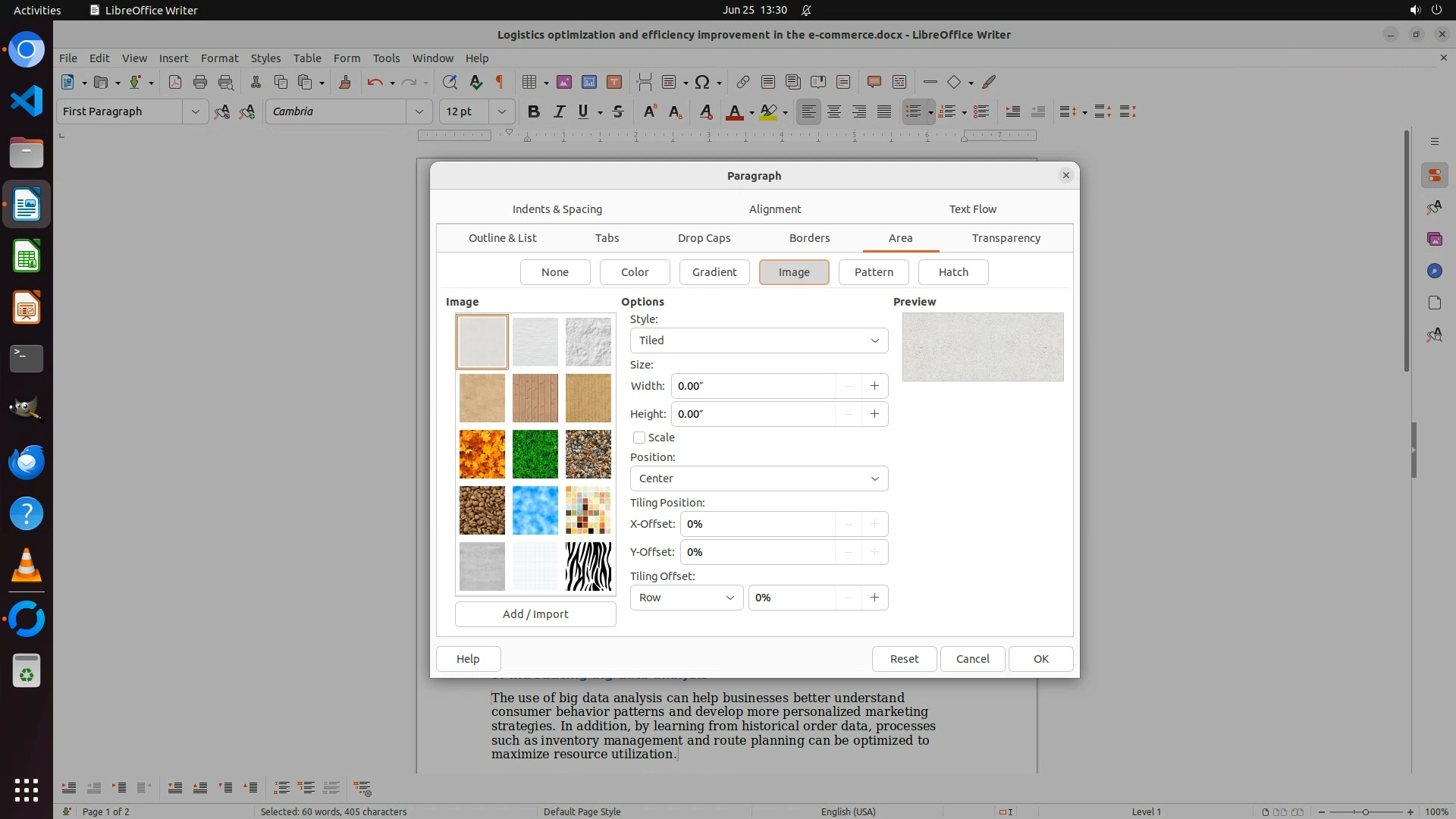Toggle Bold formatting in toolbar
Viewport: 1456px width, 819px height.
pyautogui.click(x=533, y=111)
